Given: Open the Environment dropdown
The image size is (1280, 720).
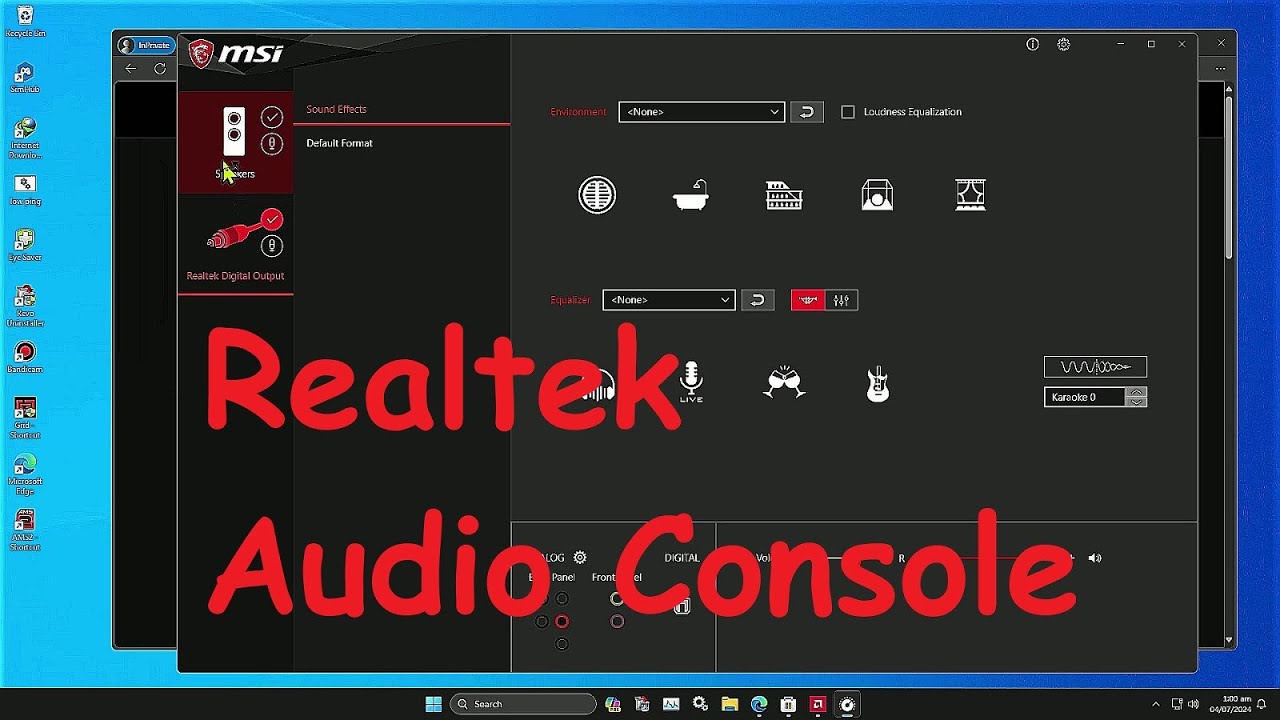Looking at the screenshot, I should [701, 111].
